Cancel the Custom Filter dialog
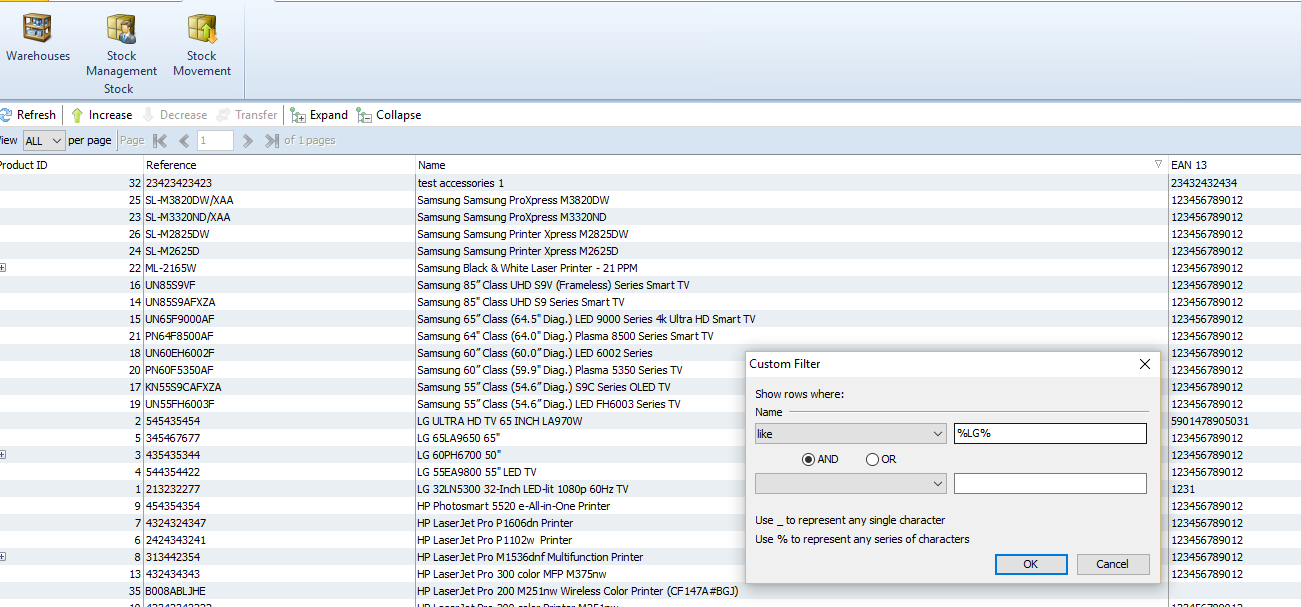 point(1112,564)
